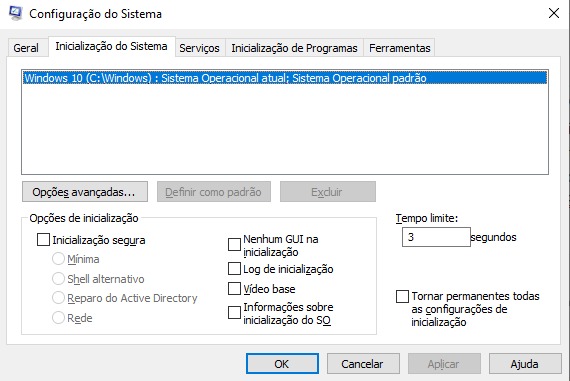Switch to the Geral tab
Image resolution: width=570 pixels, height=381 pixels.
[26, 48]
